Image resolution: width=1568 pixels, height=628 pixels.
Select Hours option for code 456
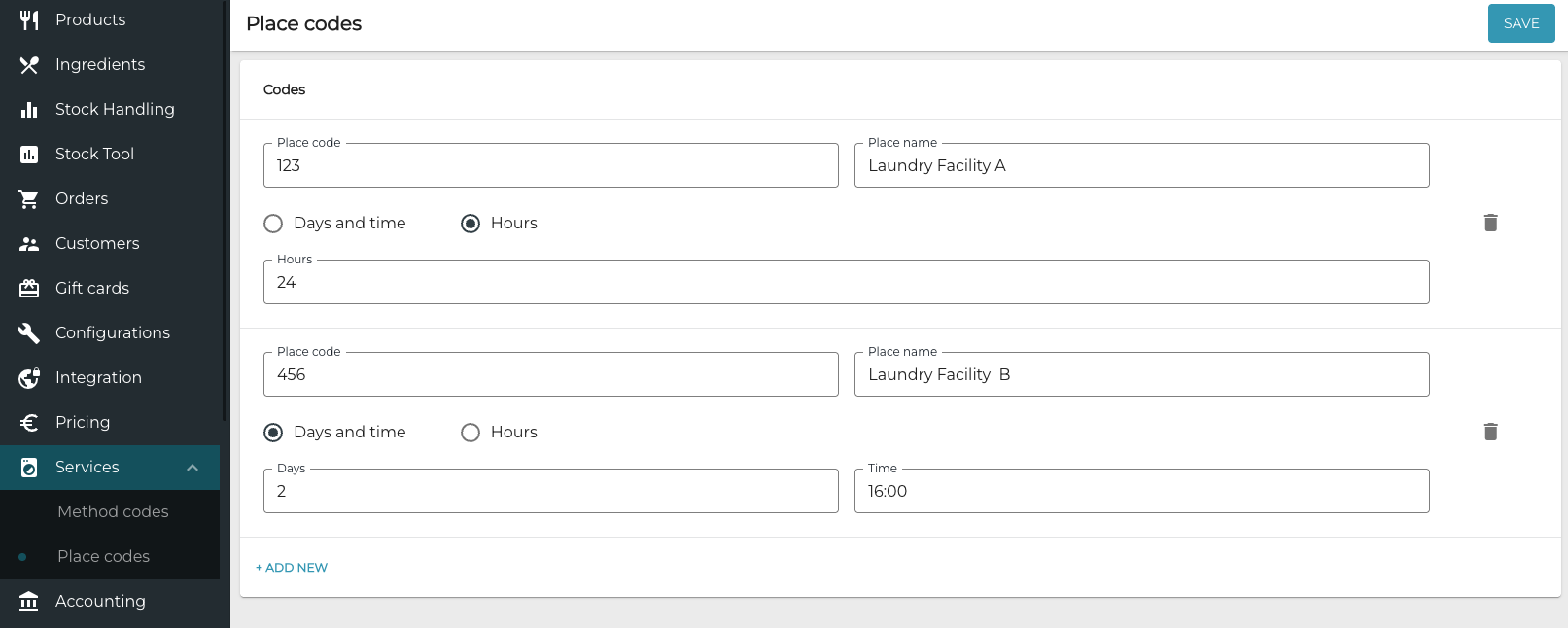point(470,433)
